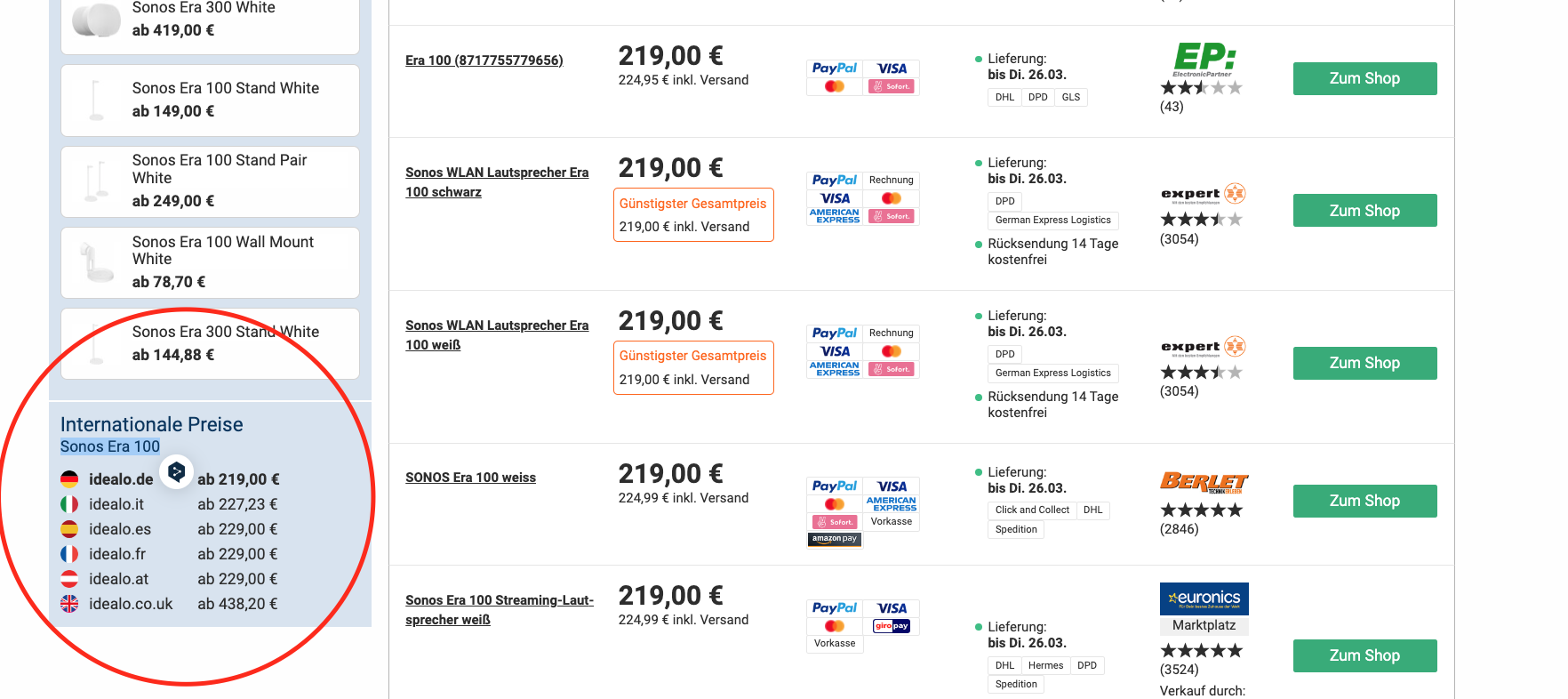Image resolution: width=1568 pixels, height=699 pixels.
Task: Click the UK flag icon for idealo.co.uk
Action: (69, 604)
